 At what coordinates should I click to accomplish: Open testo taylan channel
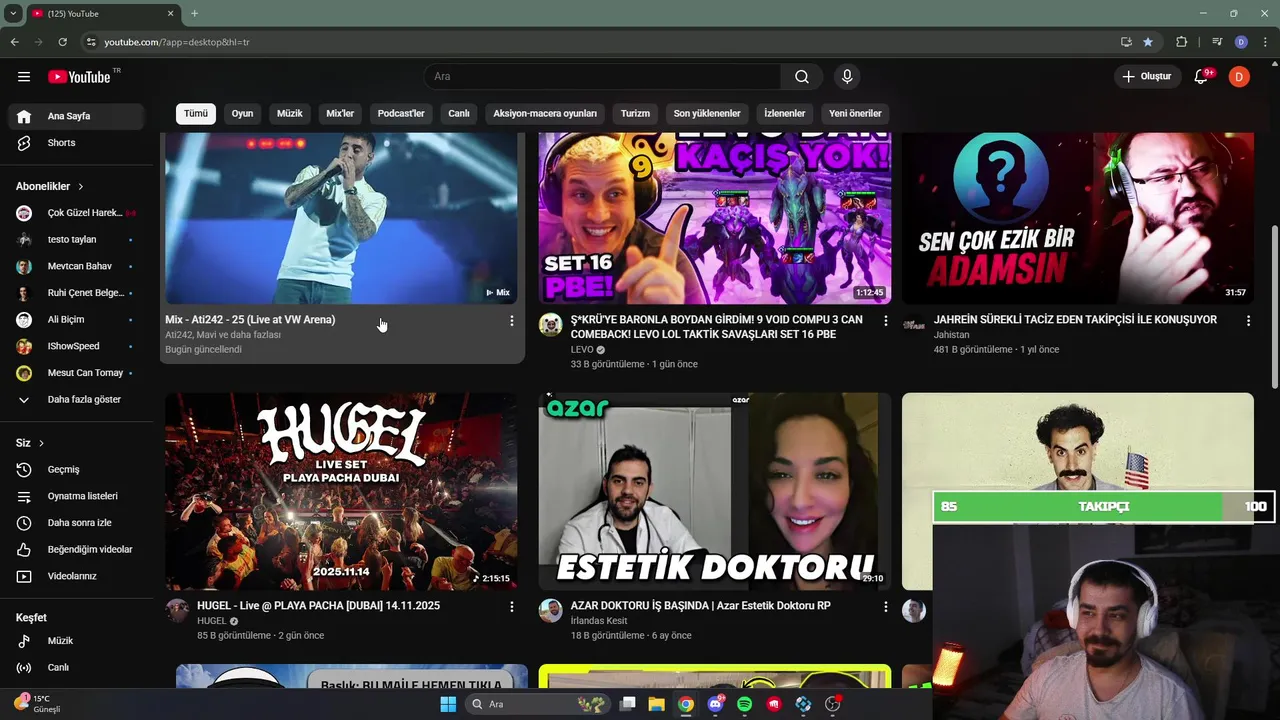pos(76,240)
